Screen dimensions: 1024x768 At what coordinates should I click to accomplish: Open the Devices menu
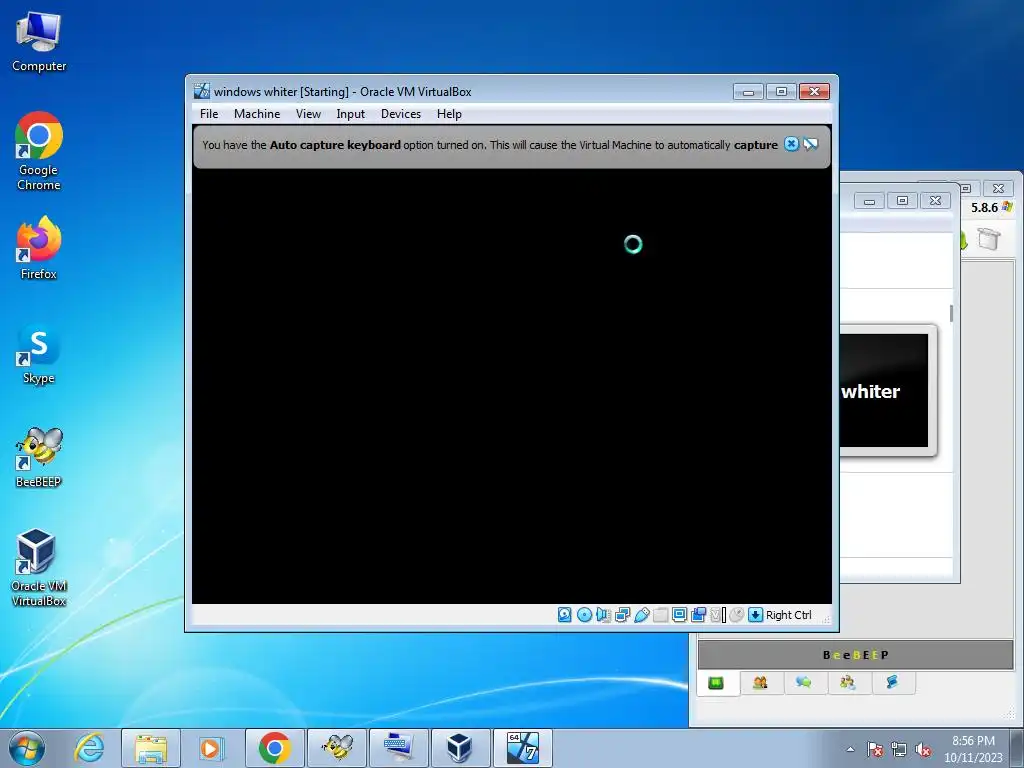[x=401, y=114]
